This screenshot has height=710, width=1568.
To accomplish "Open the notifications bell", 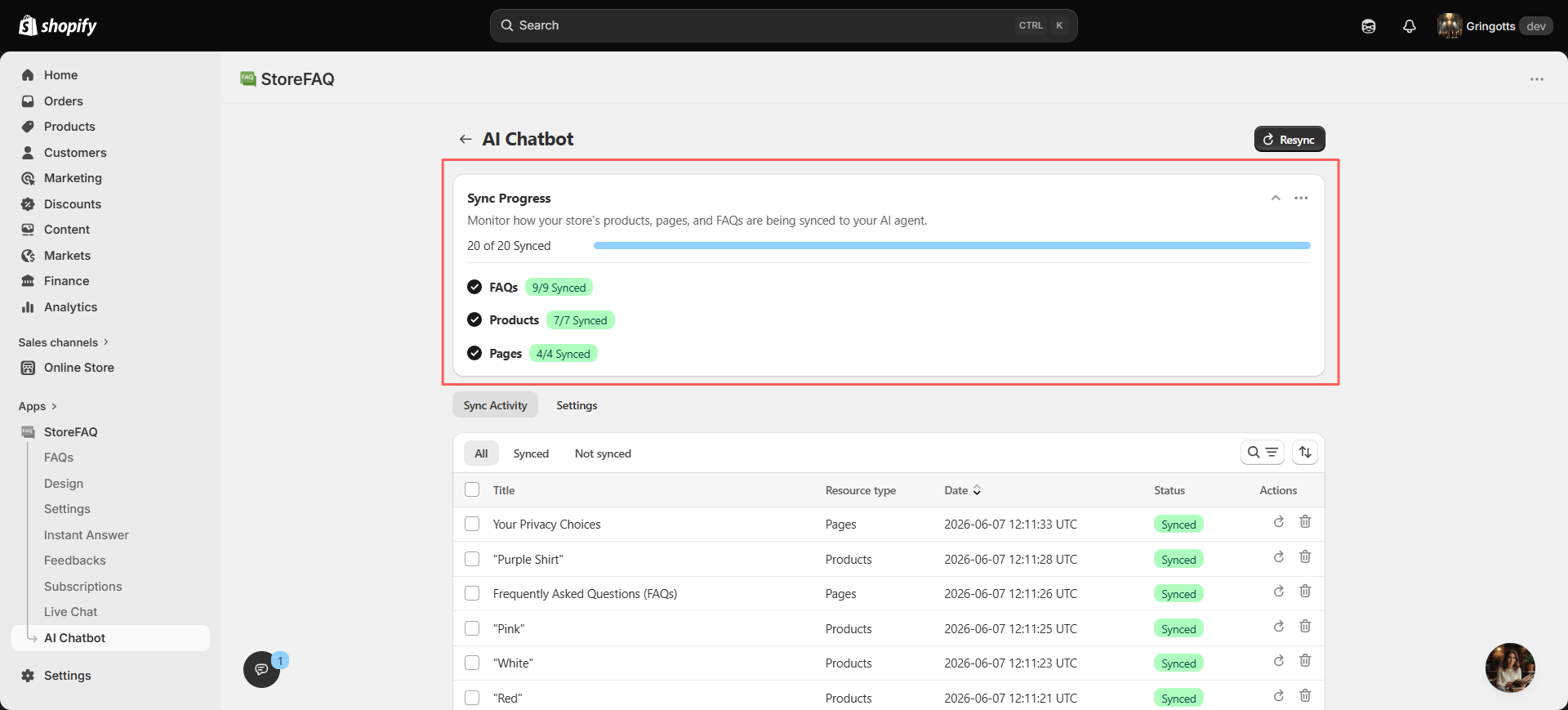I will point(1410,26).
